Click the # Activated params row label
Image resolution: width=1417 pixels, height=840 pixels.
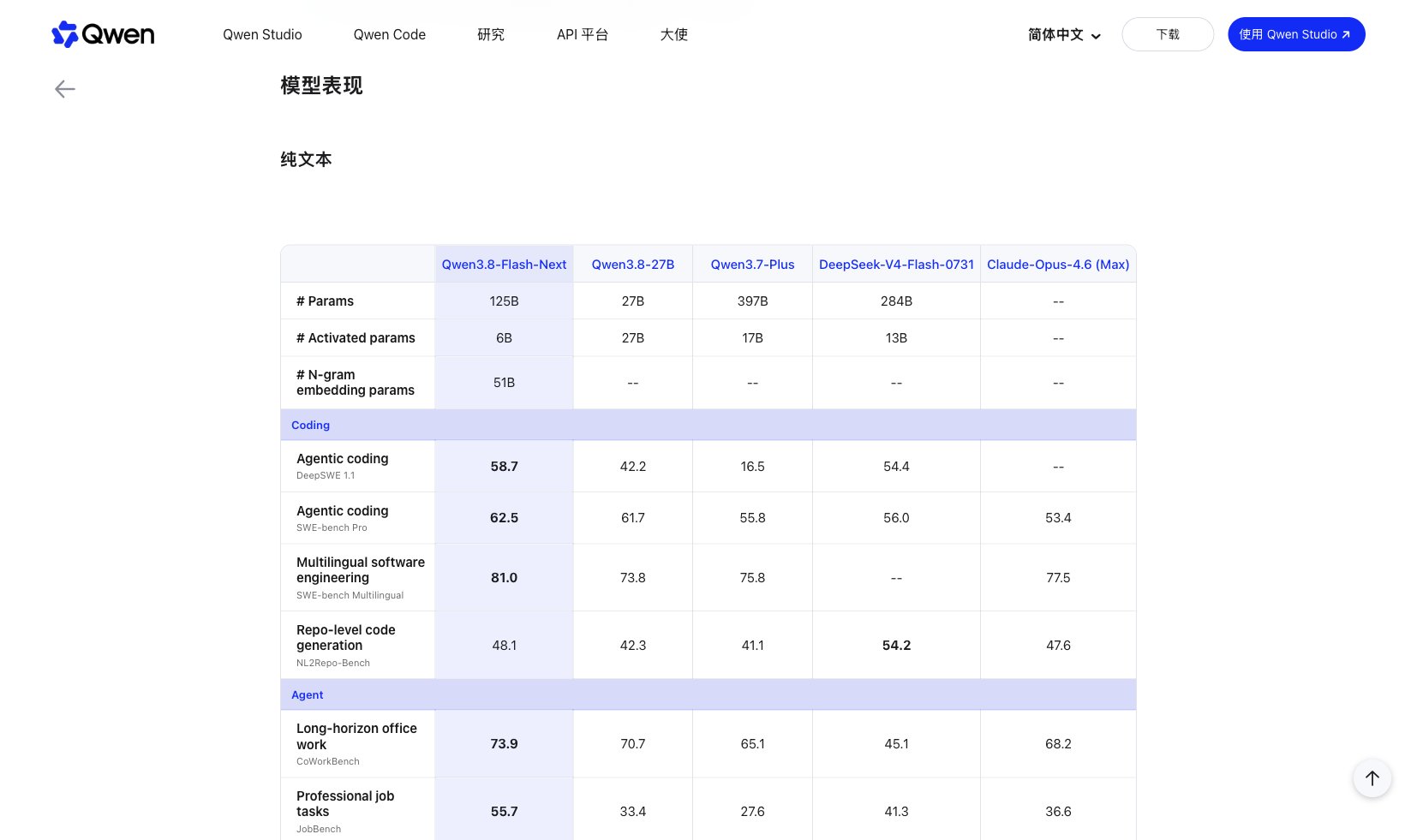[356, 338]
